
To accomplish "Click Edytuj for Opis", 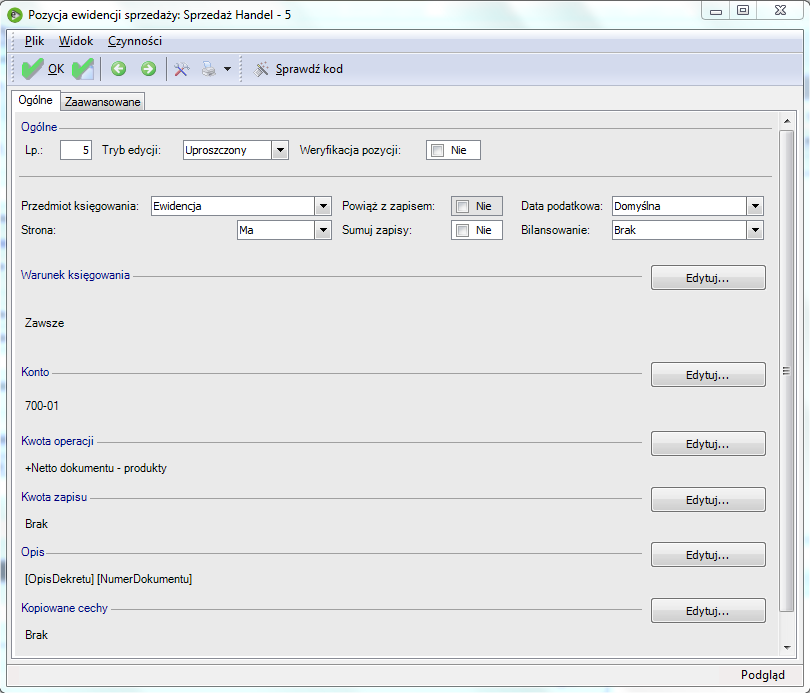I will point(708,555).
